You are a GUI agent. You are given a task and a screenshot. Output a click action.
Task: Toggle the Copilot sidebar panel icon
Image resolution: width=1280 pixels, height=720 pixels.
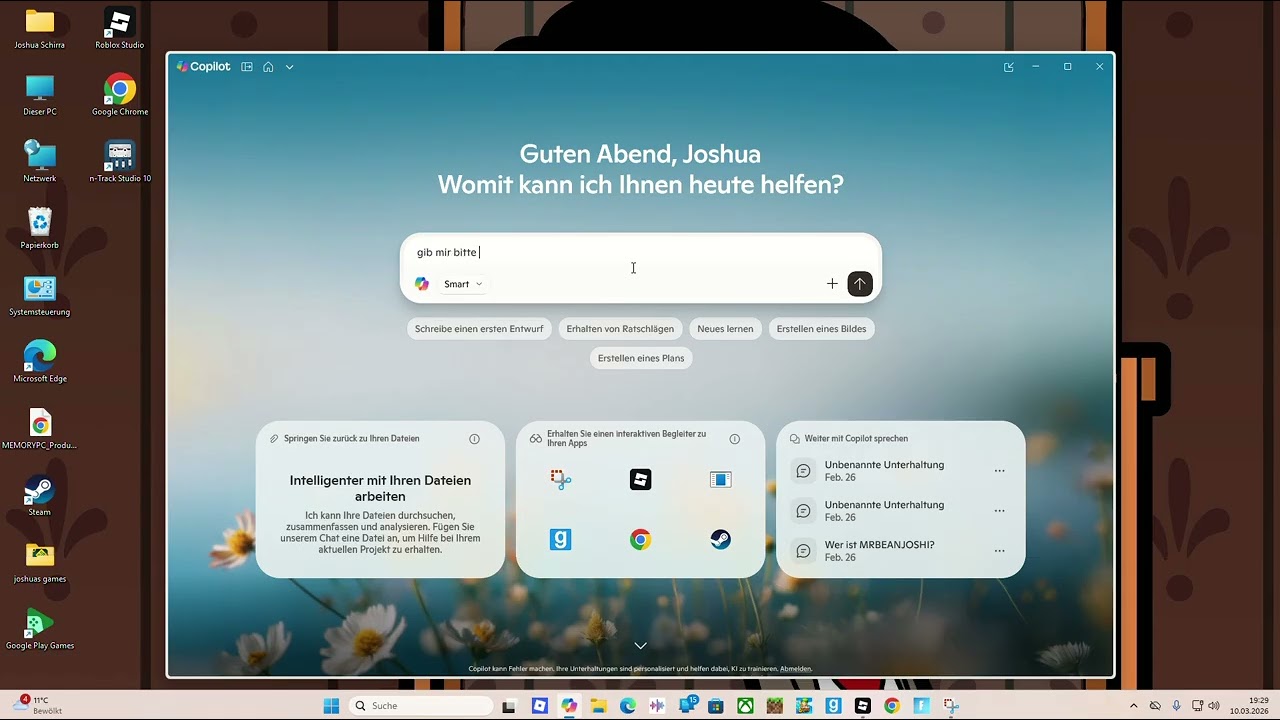tap(247, 67)
